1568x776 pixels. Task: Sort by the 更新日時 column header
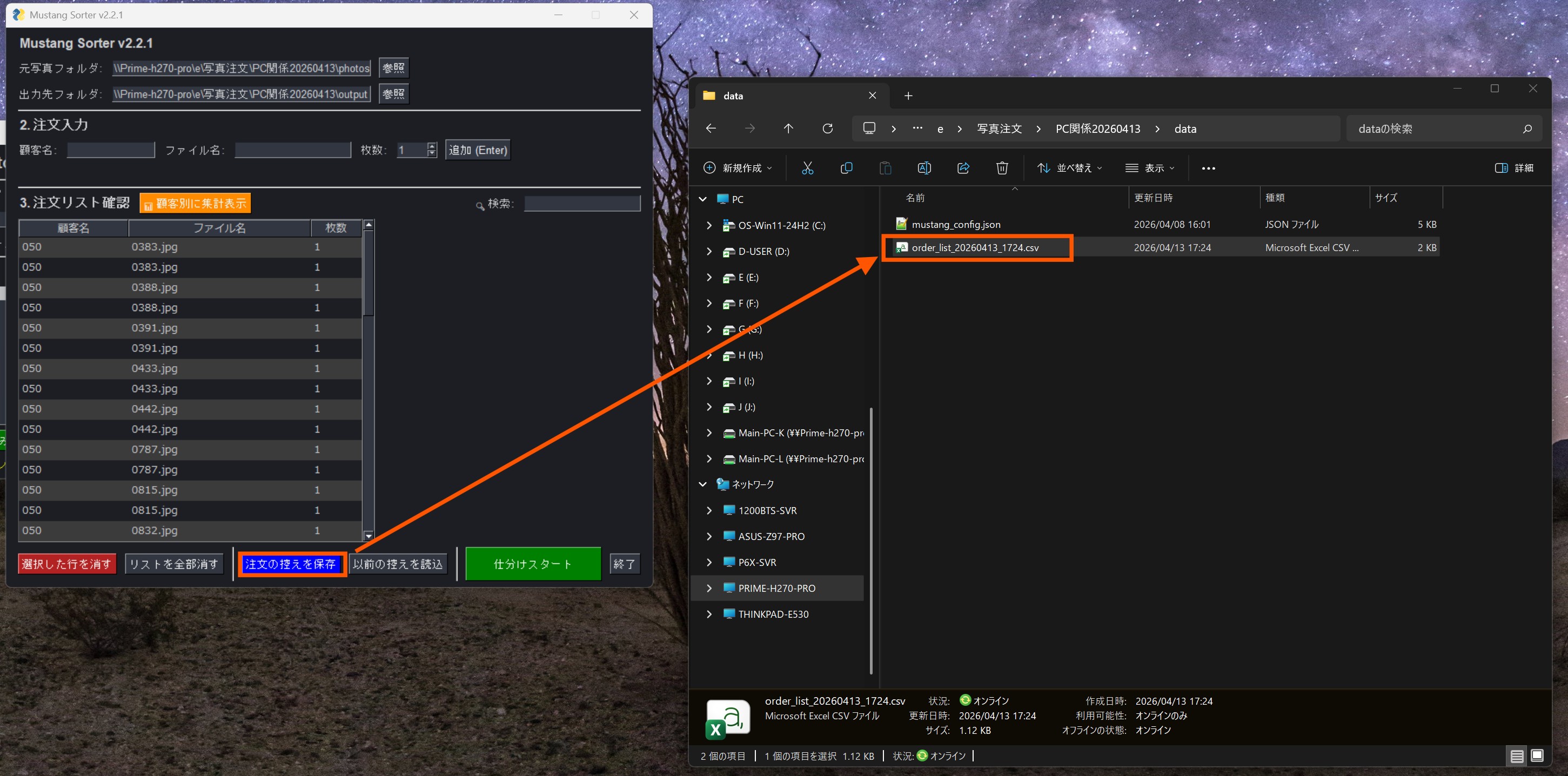1153,198
